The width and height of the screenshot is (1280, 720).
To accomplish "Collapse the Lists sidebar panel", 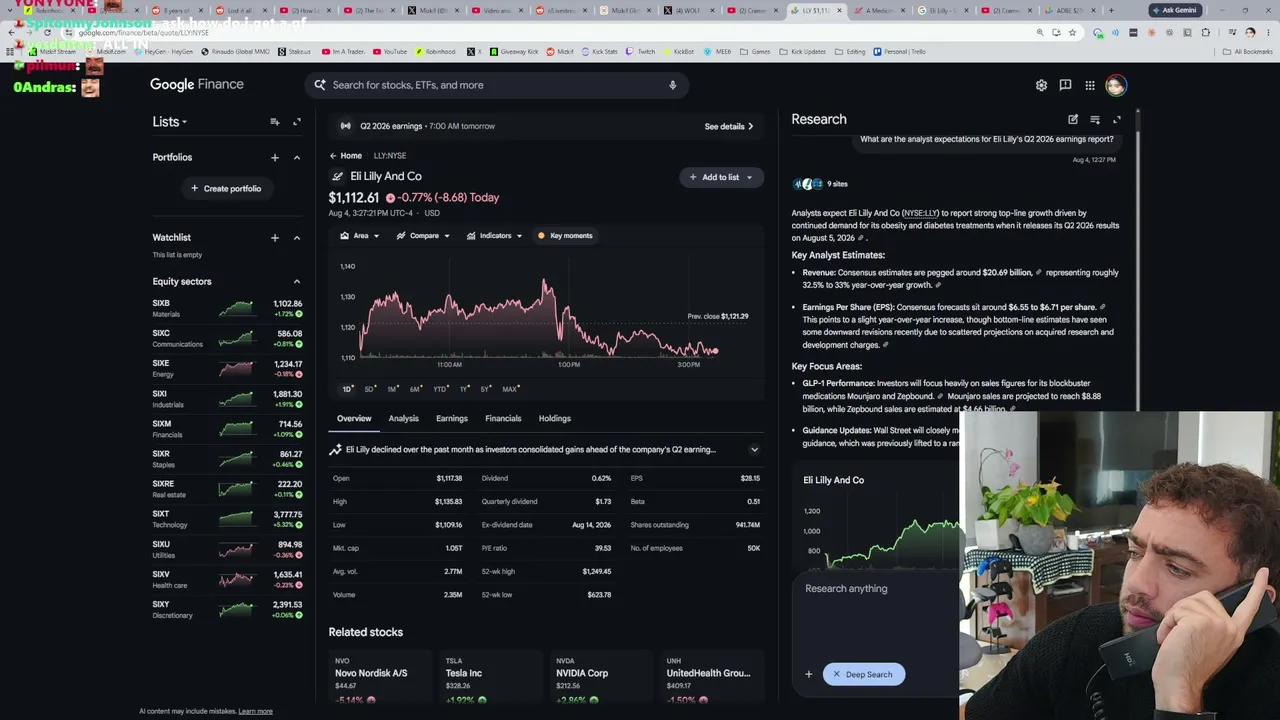I will [297, 122].
